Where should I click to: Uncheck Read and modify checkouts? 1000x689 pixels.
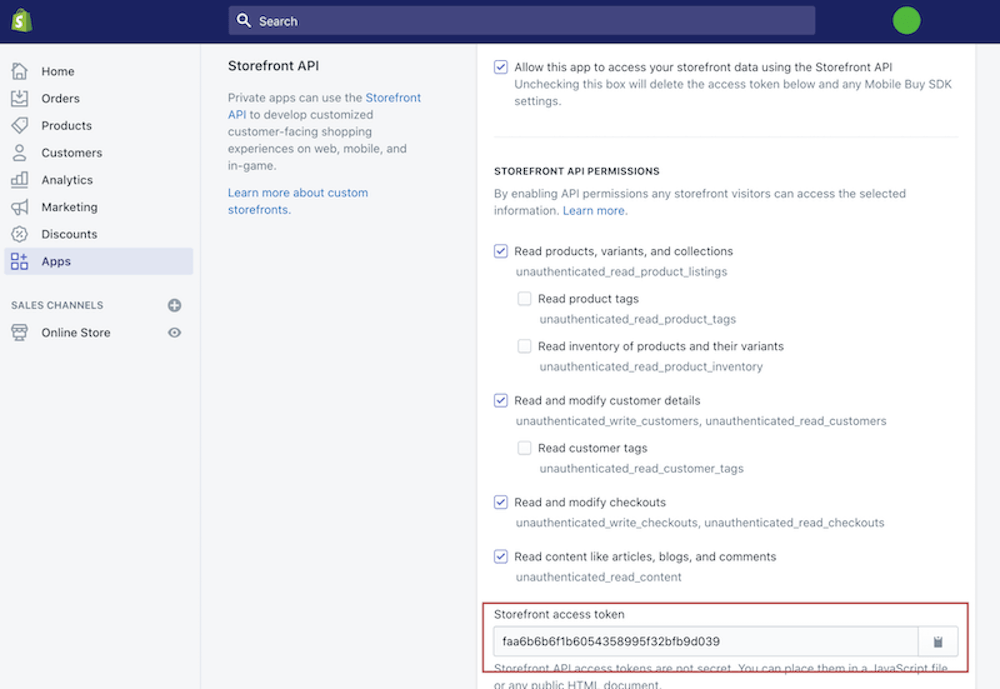coord(501,502)
